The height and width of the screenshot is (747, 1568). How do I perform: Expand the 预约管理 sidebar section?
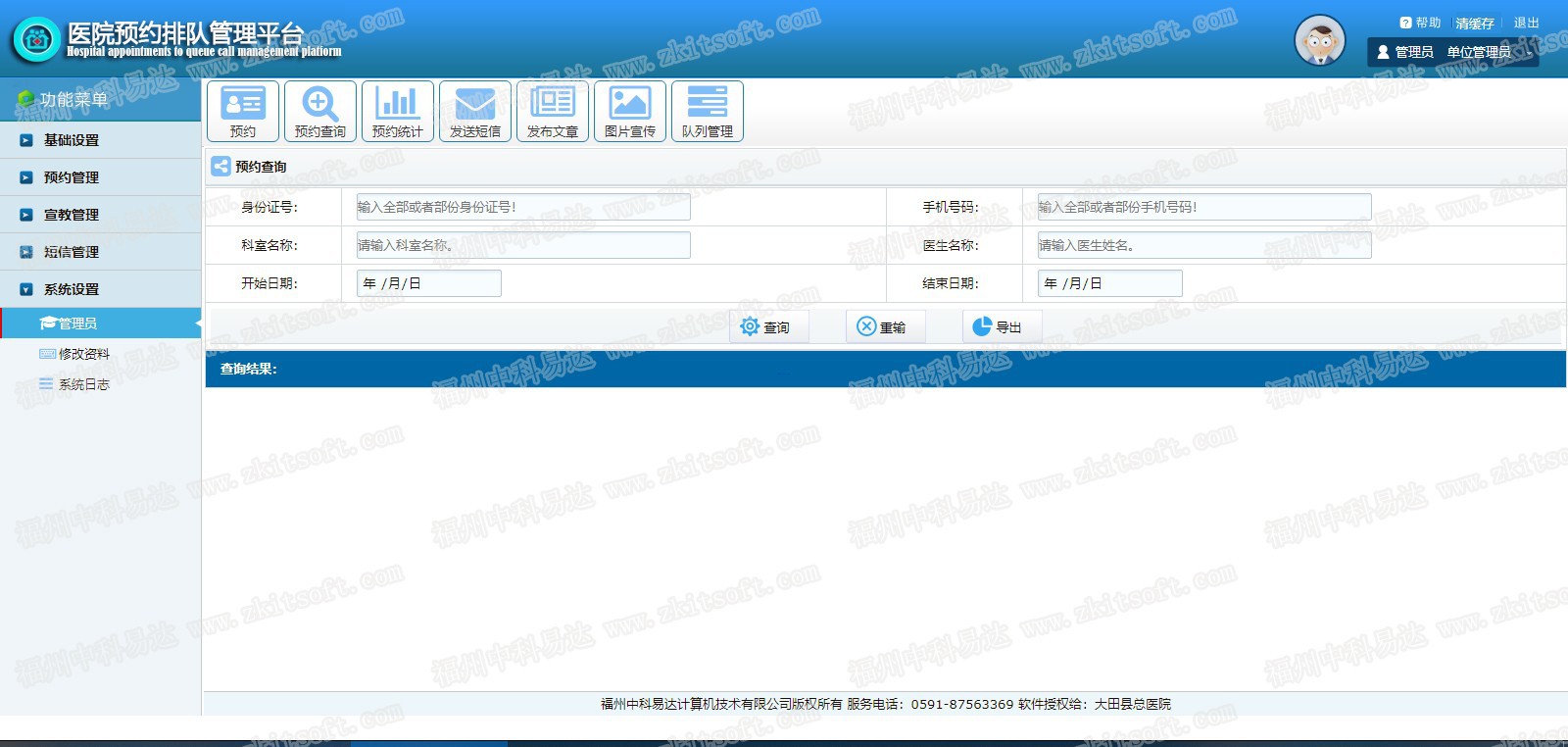72,177
